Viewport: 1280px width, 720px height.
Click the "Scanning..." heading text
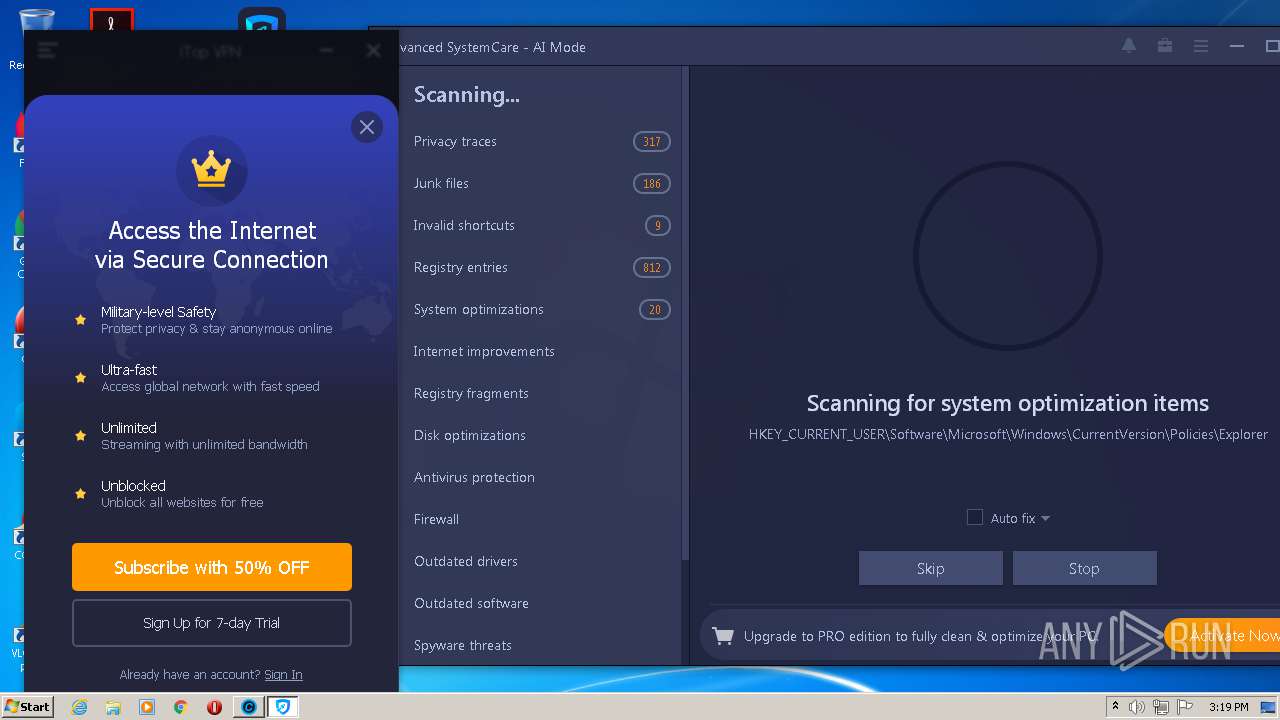click(467, 95)
